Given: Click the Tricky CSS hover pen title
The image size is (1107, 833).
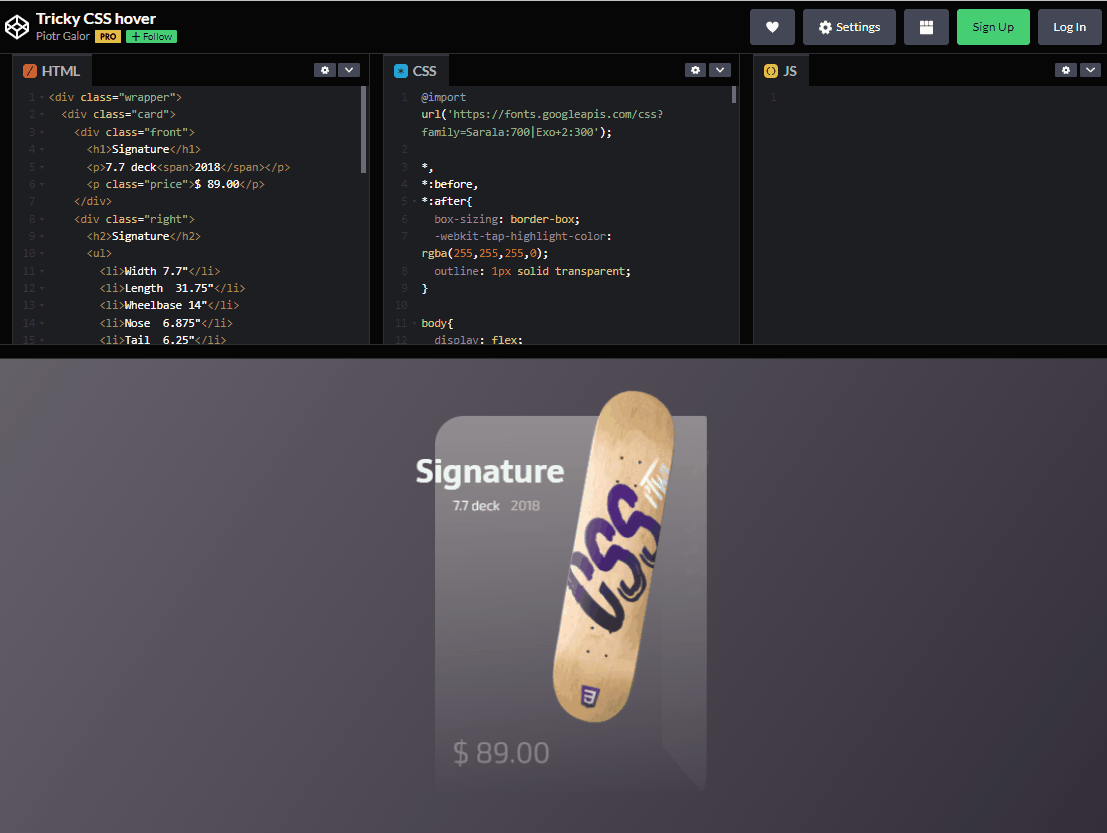Looking at the screenshot, I should coord(96,18).
